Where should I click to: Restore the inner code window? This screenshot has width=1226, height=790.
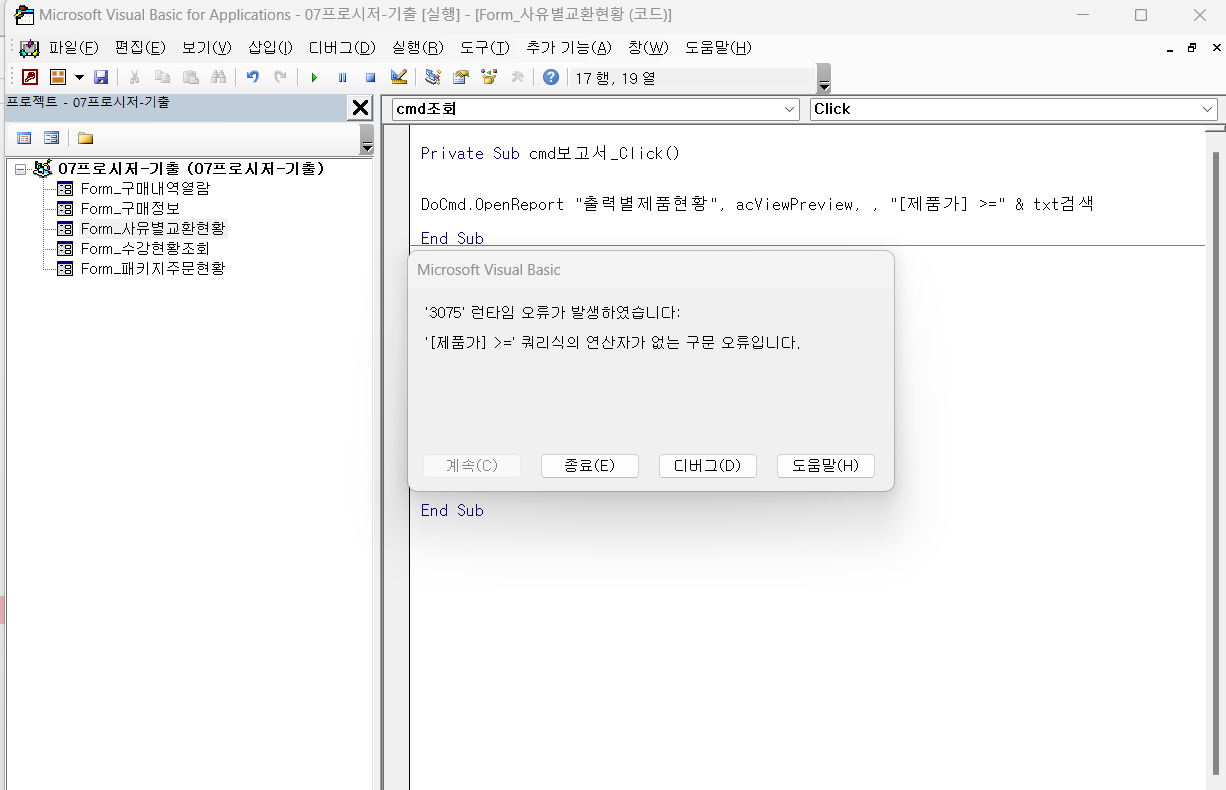[1191, 48]
